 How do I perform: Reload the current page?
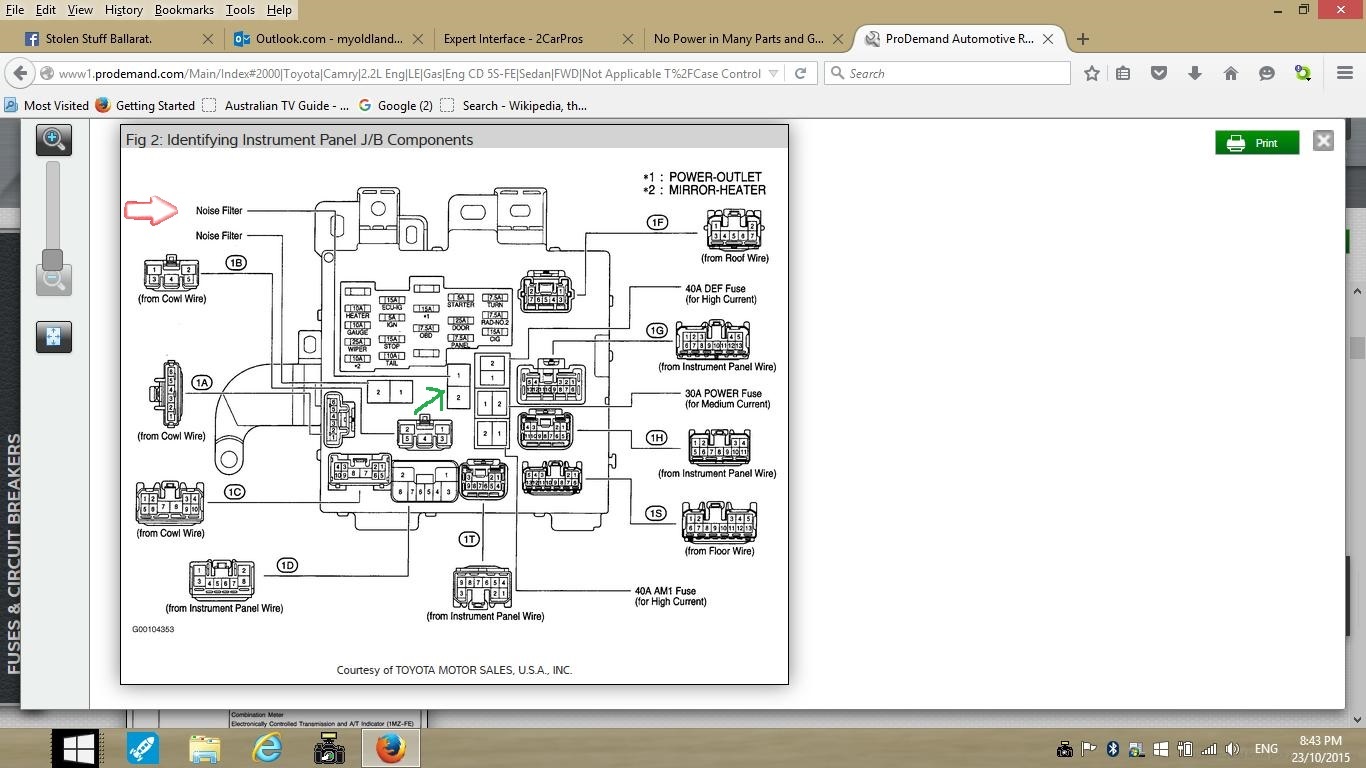[x=800, y=73]
